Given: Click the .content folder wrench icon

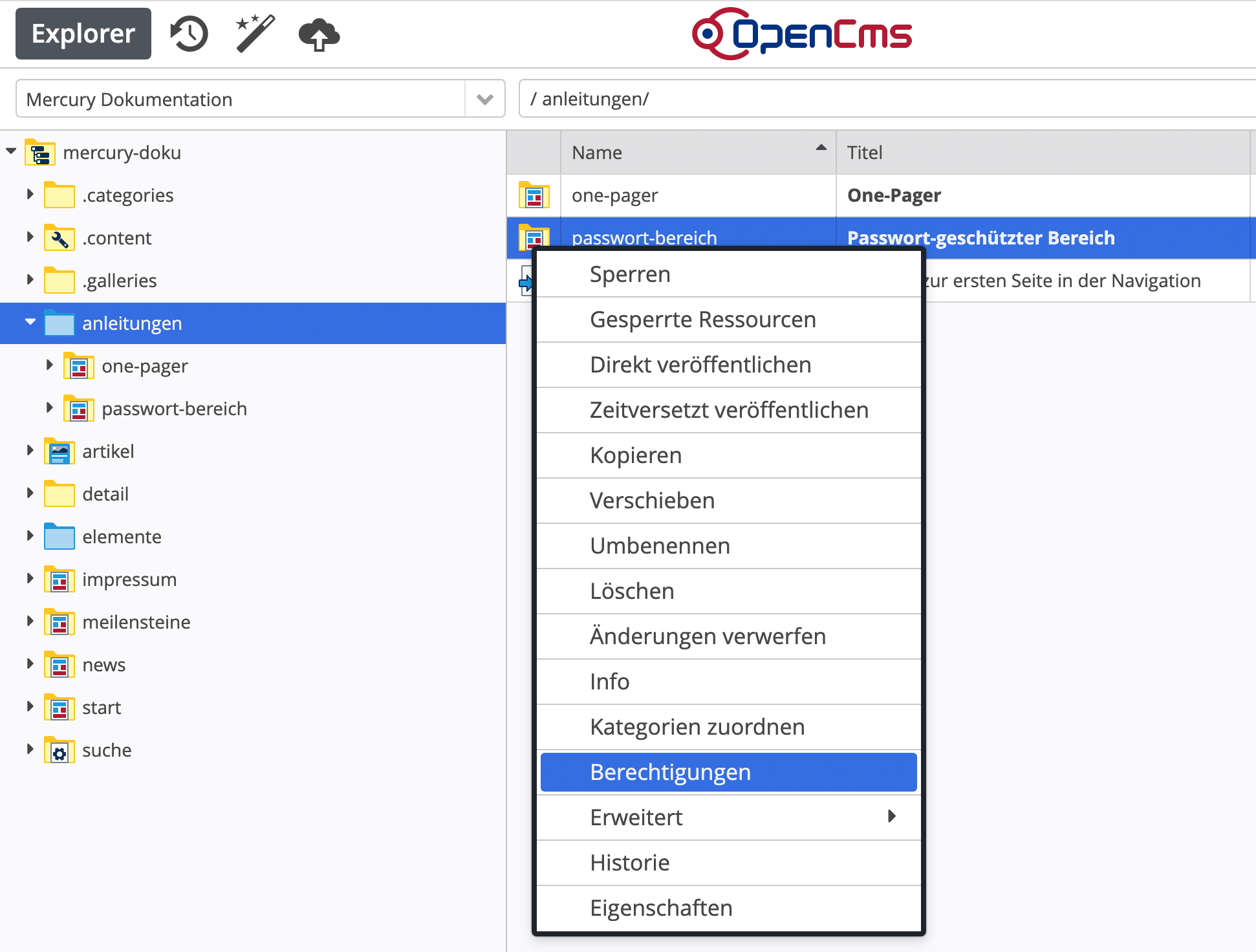Looking at the screenshot, I should [59, 239].
